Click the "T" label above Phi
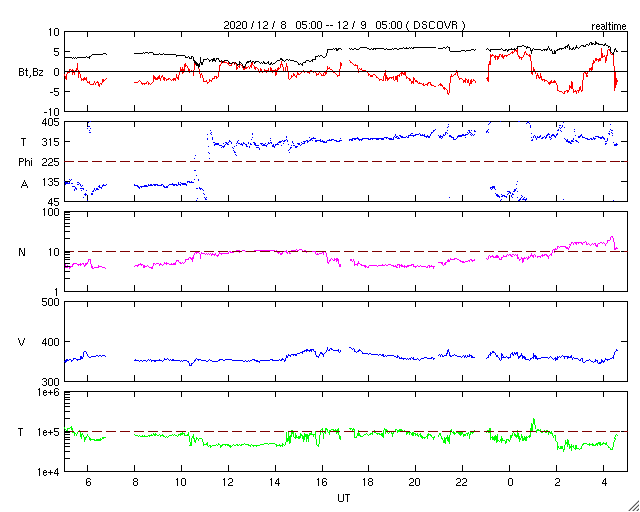Image resolution: width=640 pixels, height=512 pixels. 23,142
